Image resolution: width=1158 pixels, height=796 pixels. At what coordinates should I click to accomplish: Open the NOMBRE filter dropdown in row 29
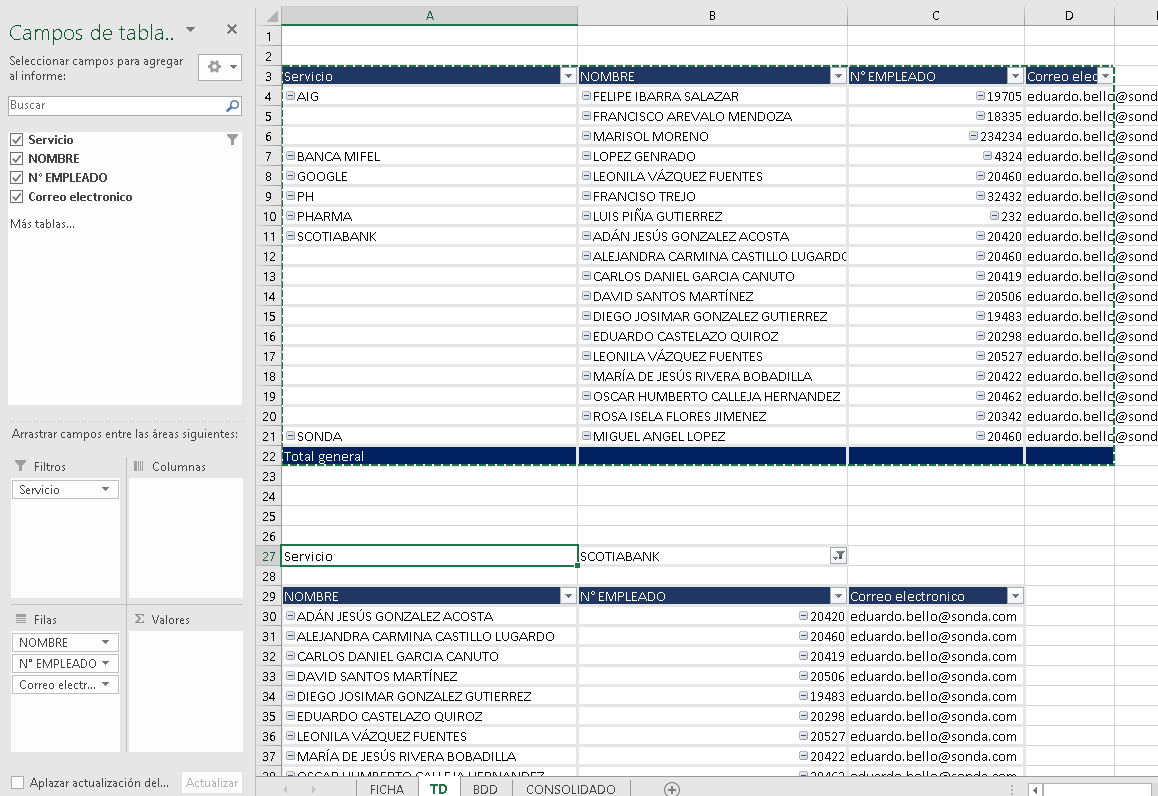pyautogui.click(x=568, y=596)
